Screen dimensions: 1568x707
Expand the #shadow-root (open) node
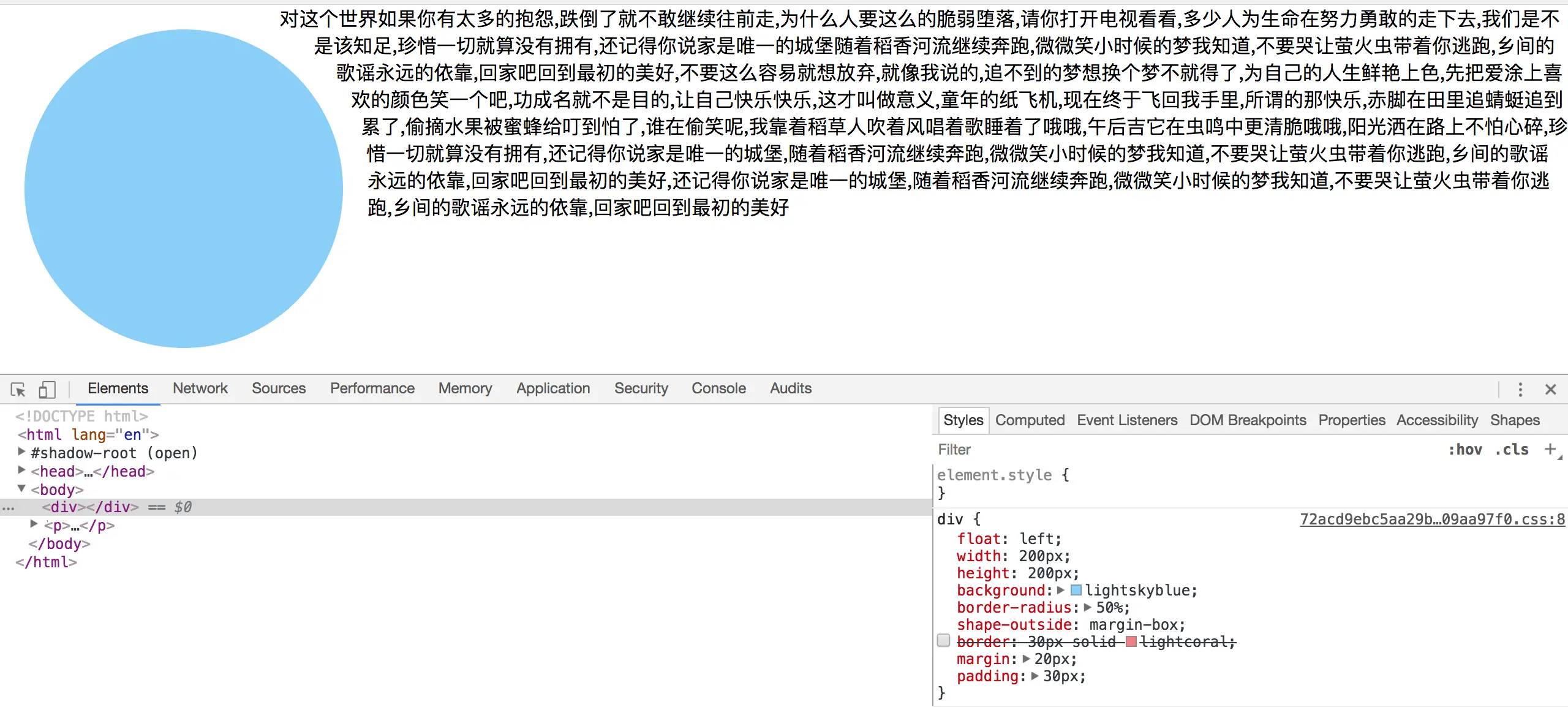(x=21, y=452)
